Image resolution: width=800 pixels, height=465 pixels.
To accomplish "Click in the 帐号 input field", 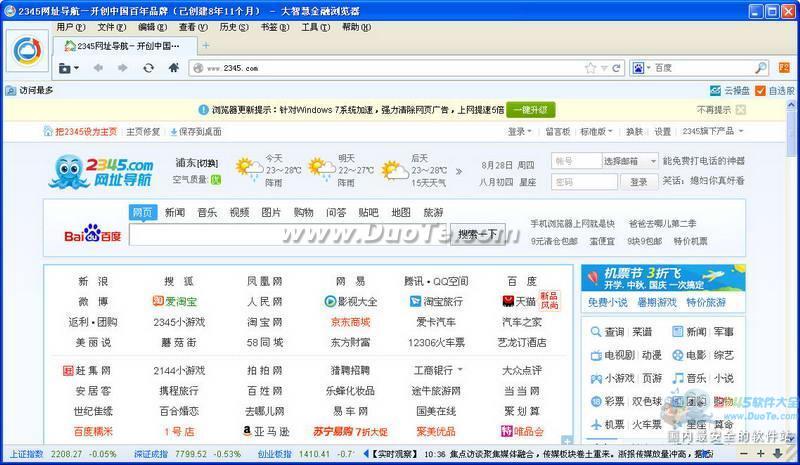I will (x=577, y=161).
